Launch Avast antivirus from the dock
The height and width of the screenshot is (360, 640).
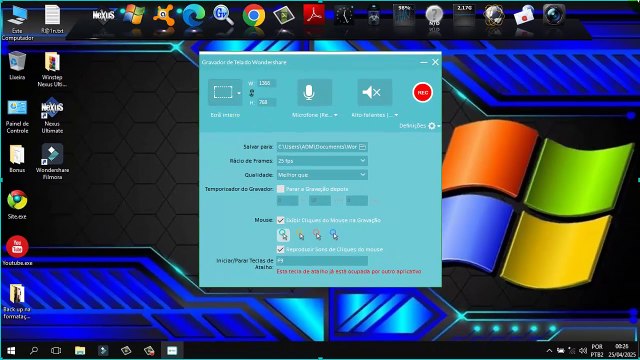click(x=164, y=16)
